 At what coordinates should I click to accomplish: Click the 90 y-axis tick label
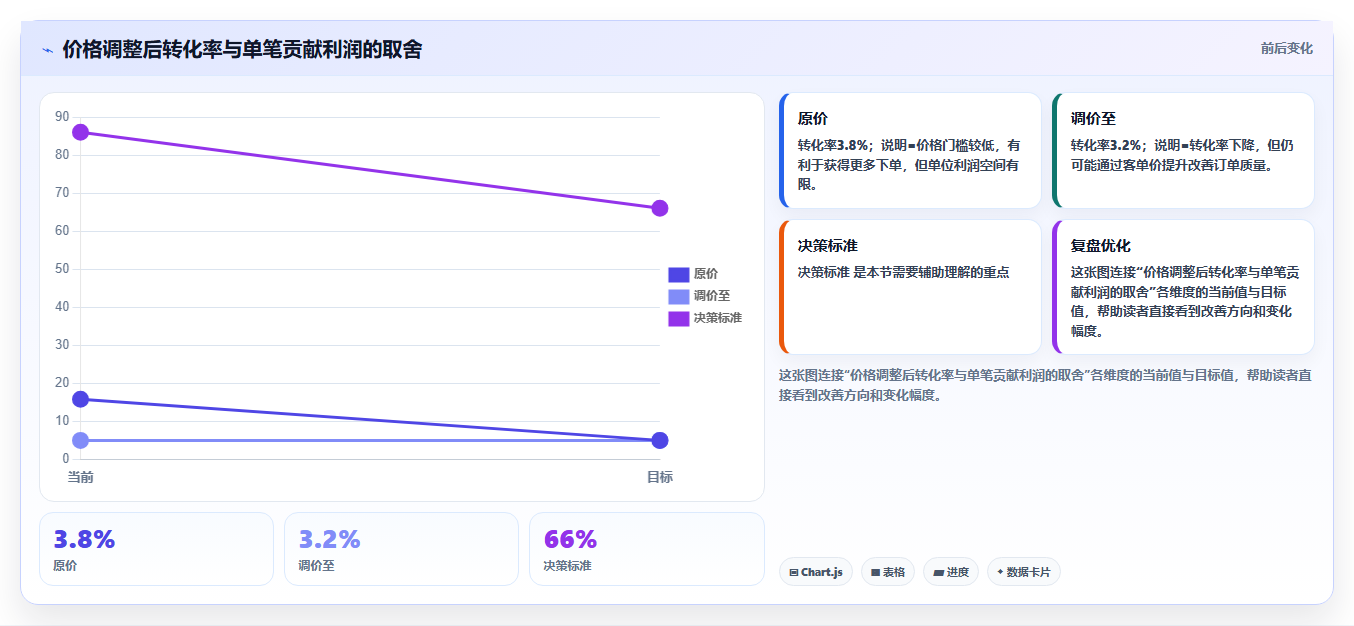(62, 117)
